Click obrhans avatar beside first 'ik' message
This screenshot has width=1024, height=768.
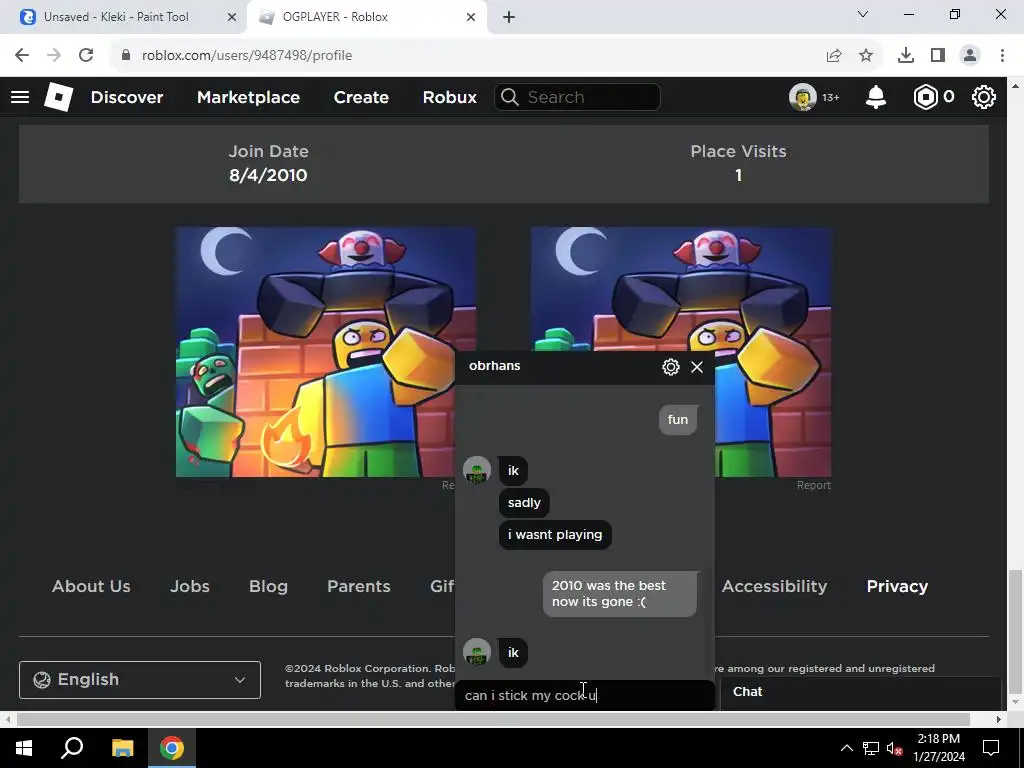click(477, 470)
